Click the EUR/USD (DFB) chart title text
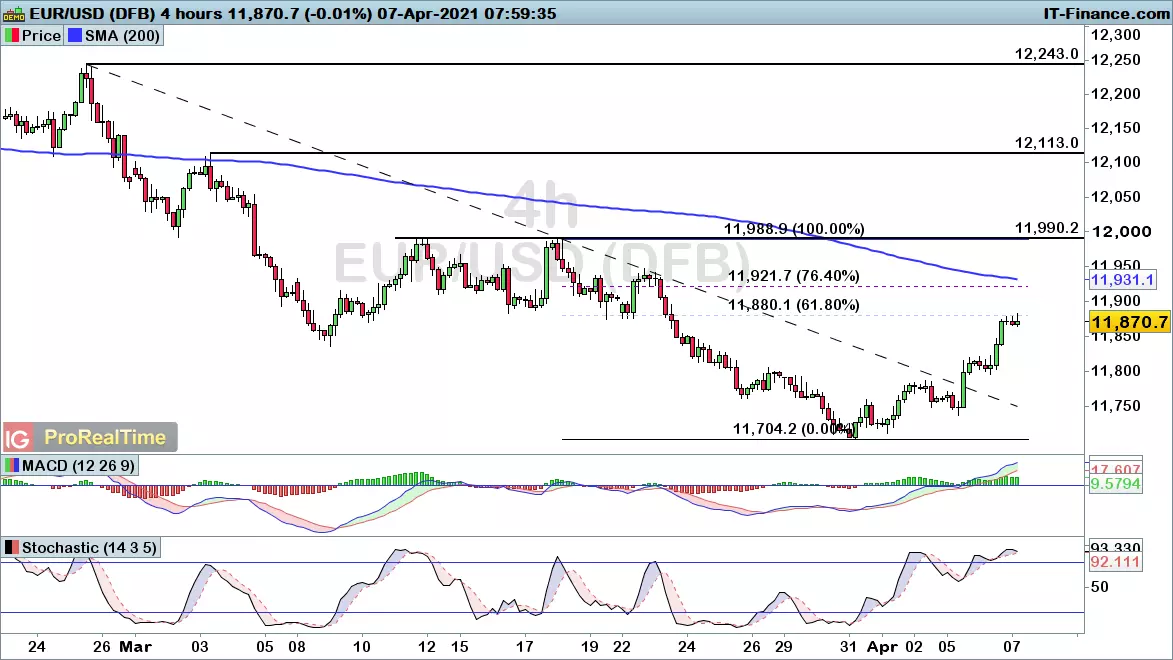This screenshot has height=660, width=1173. (x=93, y=13)
